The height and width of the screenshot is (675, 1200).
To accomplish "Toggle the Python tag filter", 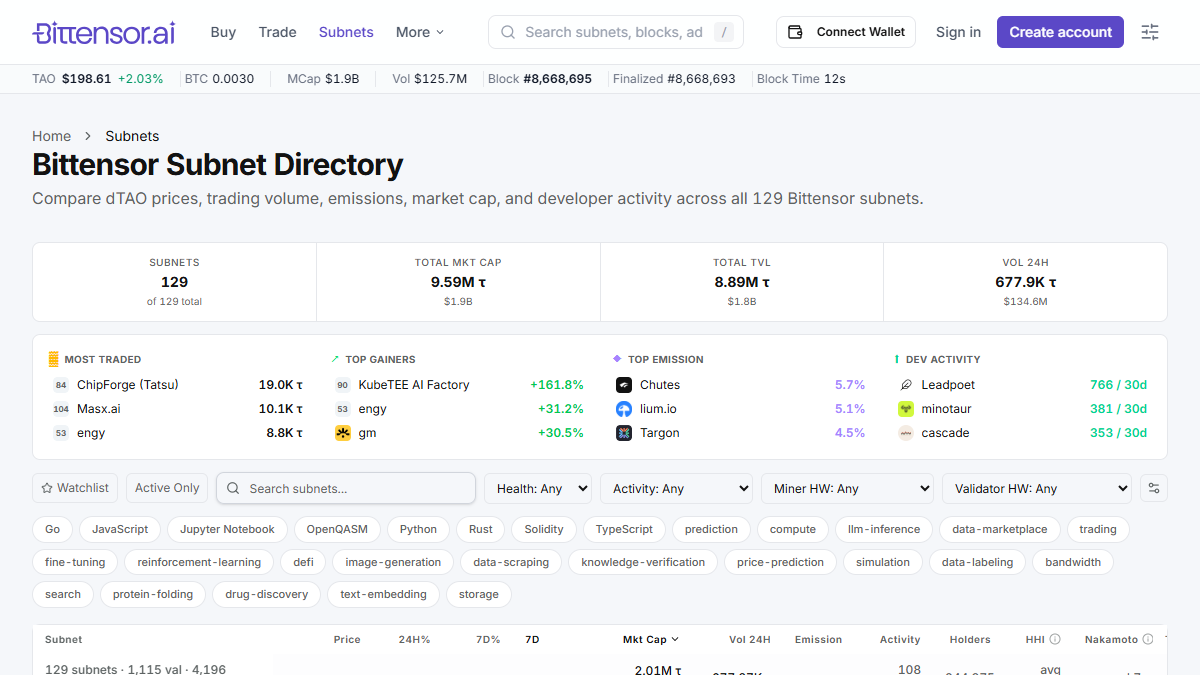I will pyautogui.click(x=418, y=529).
